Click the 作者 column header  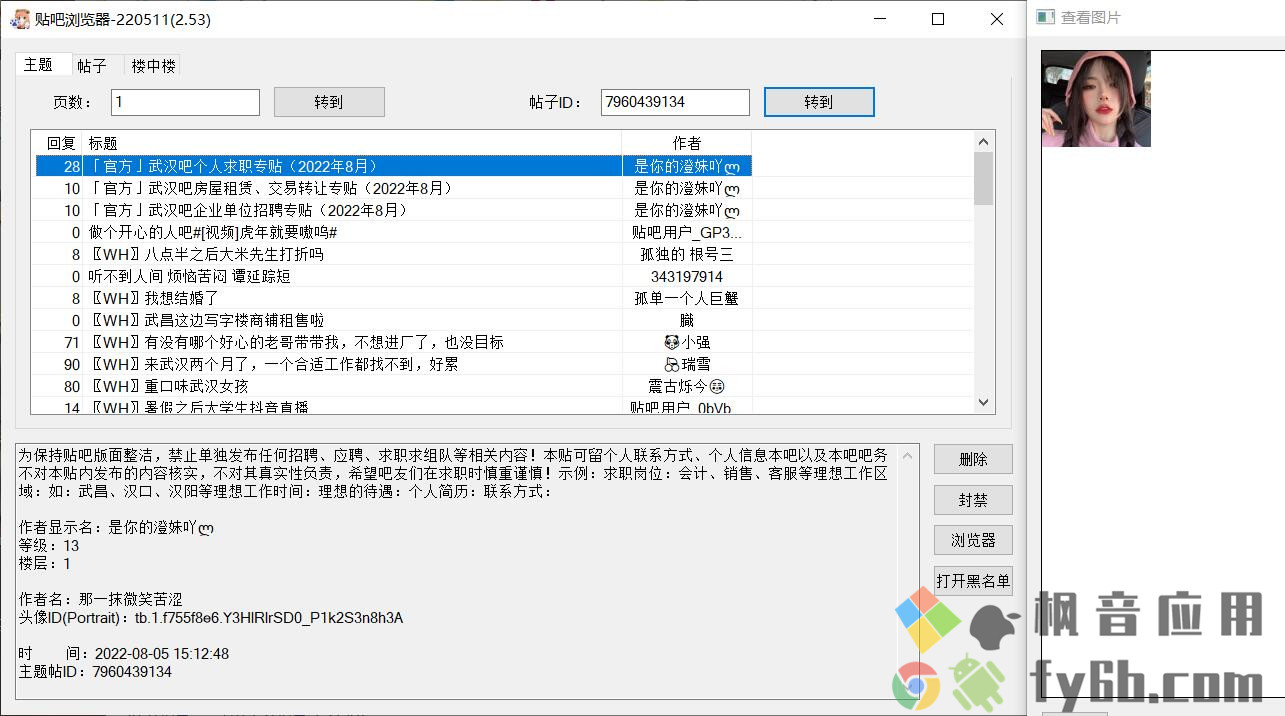[686, 143]
